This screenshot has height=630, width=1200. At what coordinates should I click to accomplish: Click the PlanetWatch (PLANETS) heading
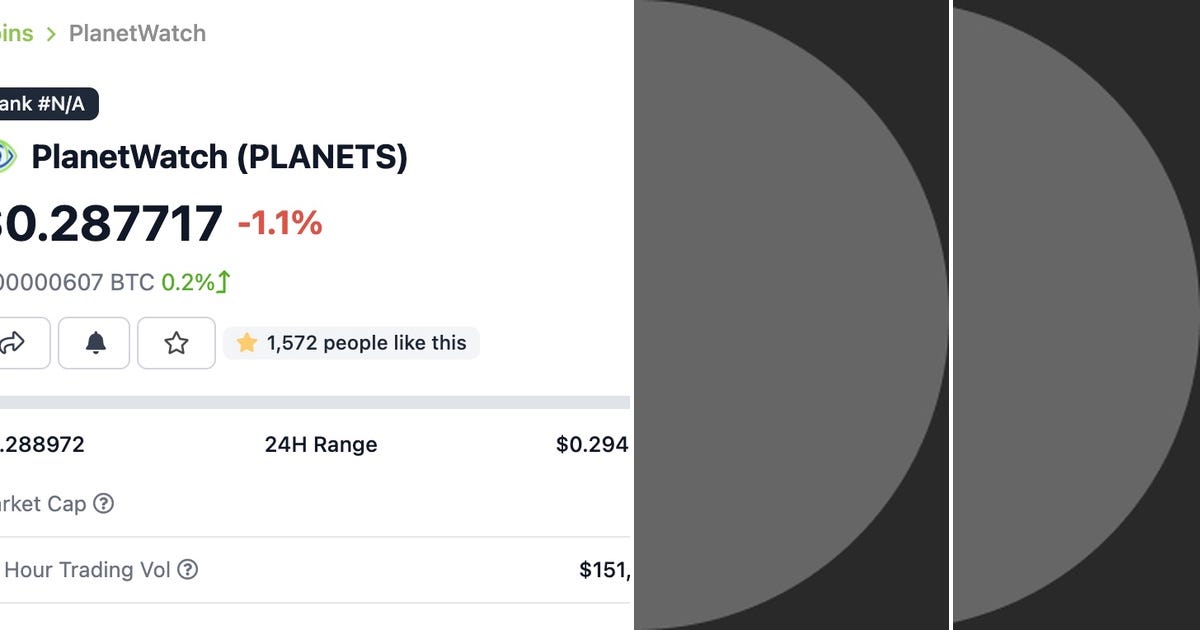pyautogui.click(x=219, y=157)
